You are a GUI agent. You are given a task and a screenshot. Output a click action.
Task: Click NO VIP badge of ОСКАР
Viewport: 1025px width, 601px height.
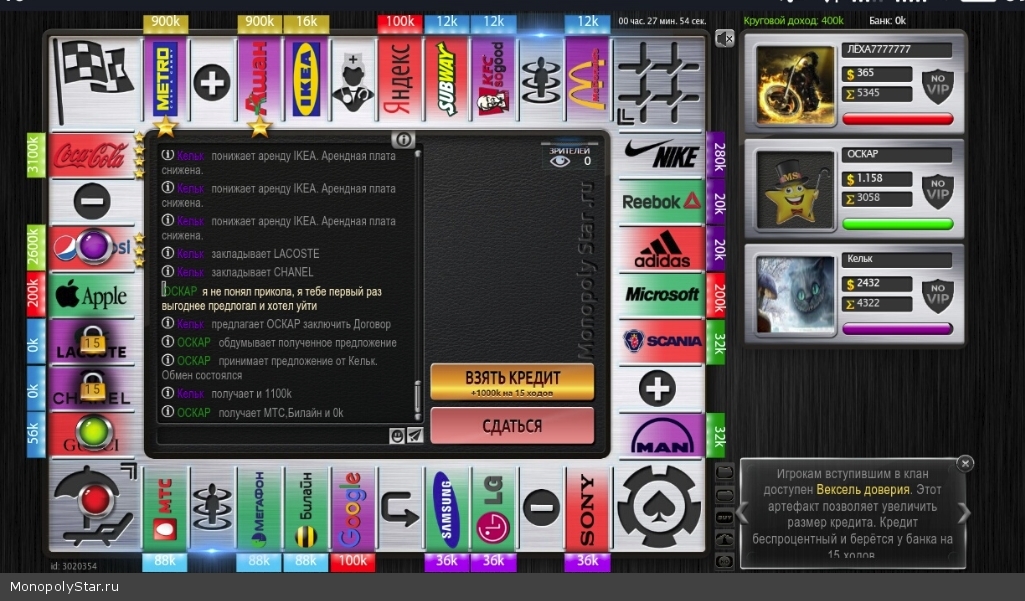point(937,191)
